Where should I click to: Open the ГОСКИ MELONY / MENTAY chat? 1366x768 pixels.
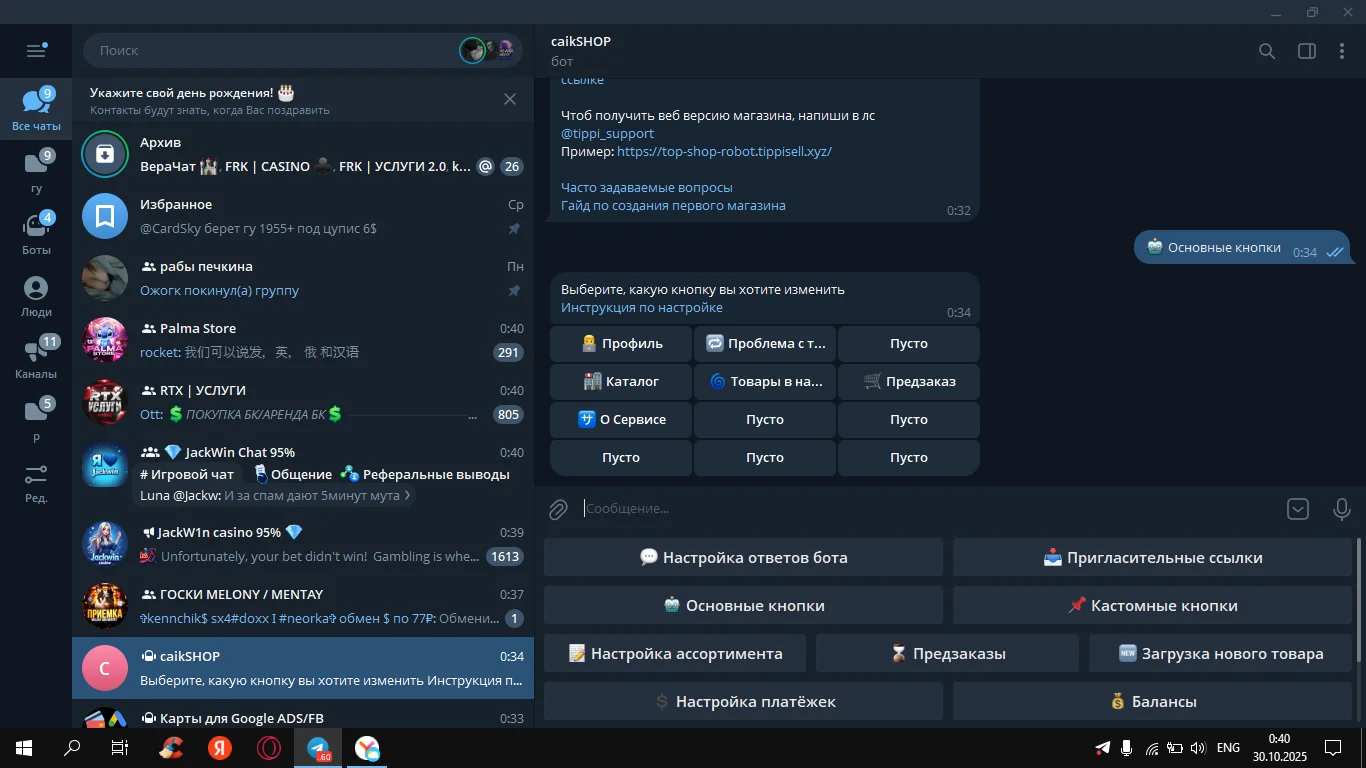(x=303, y=606)
